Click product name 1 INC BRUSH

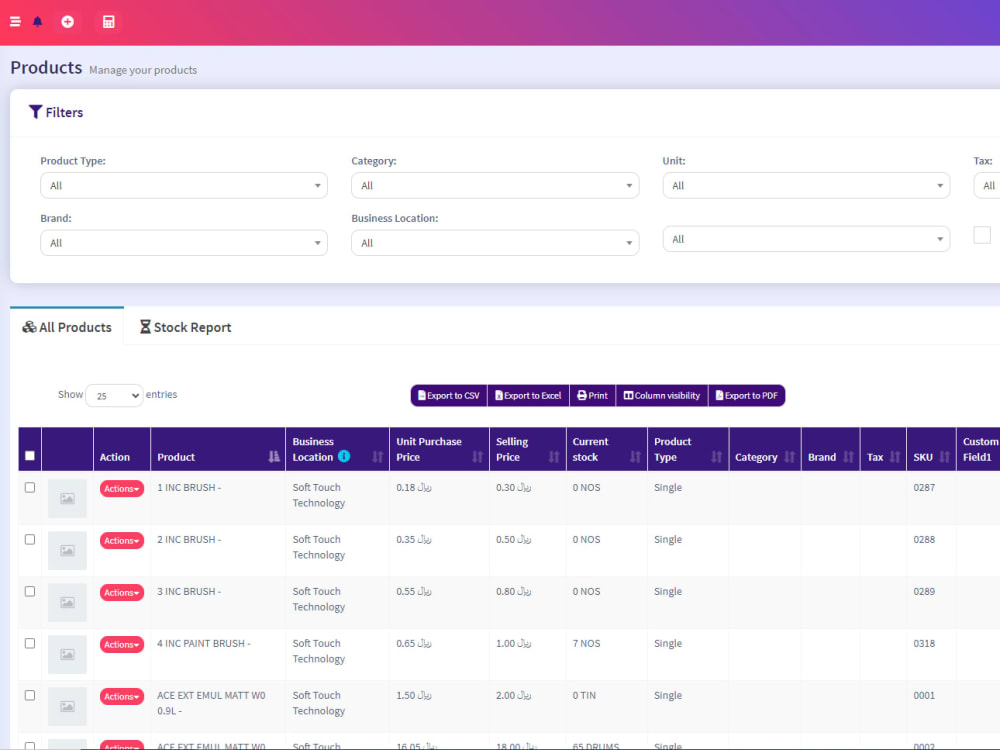pos(189,487)
